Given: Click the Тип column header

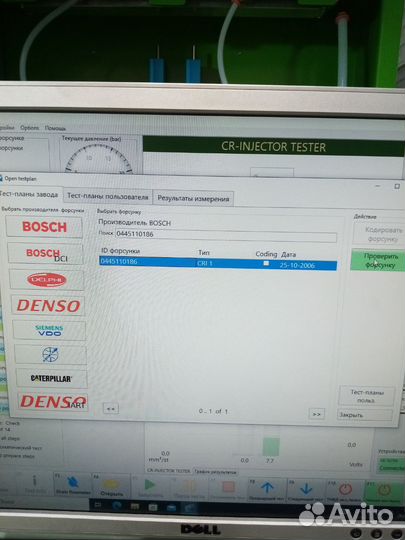Looking at the screenshot, I should [204, 252].
